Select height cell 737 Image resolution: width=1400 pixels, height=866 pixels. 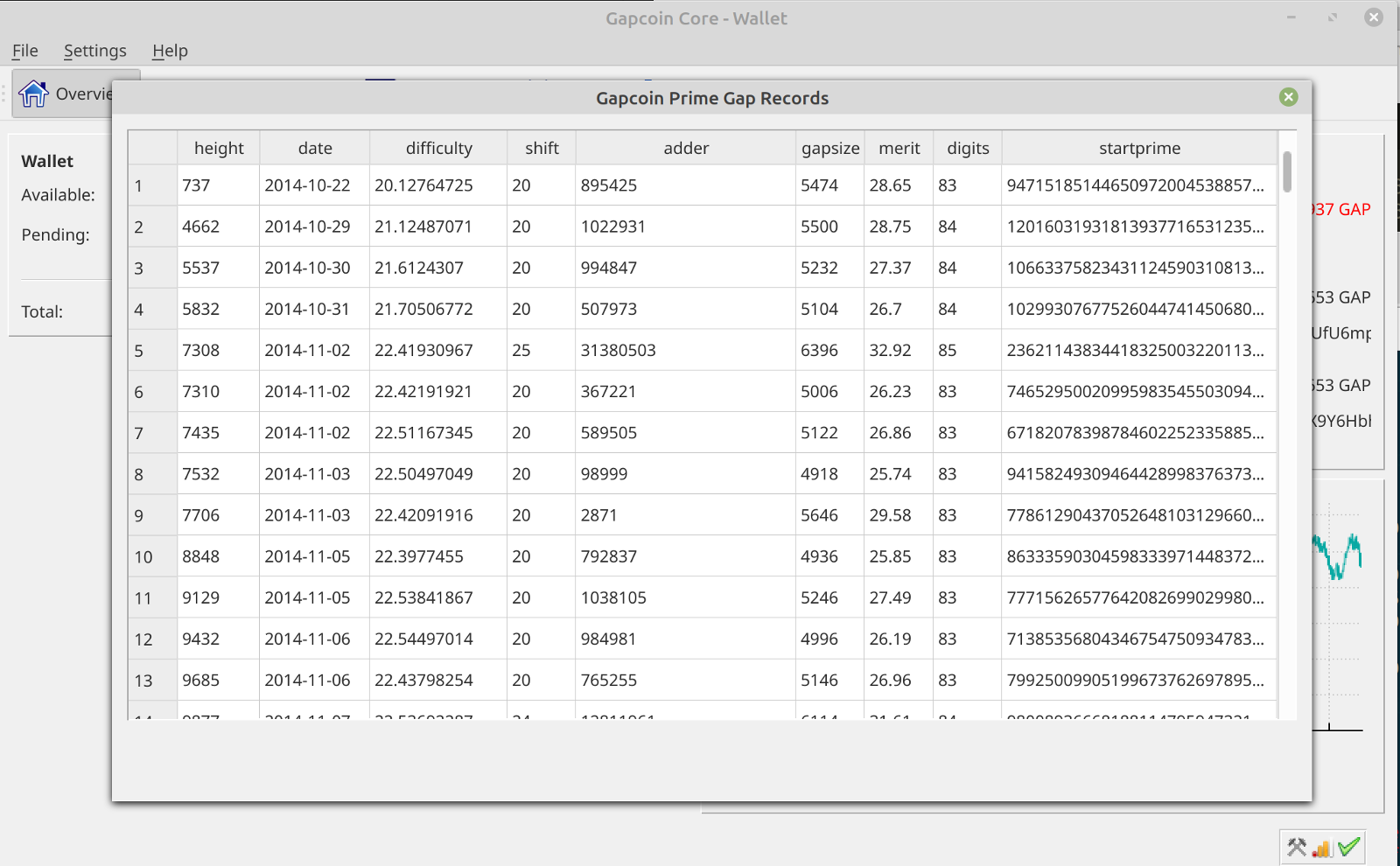tap(219, 185)
